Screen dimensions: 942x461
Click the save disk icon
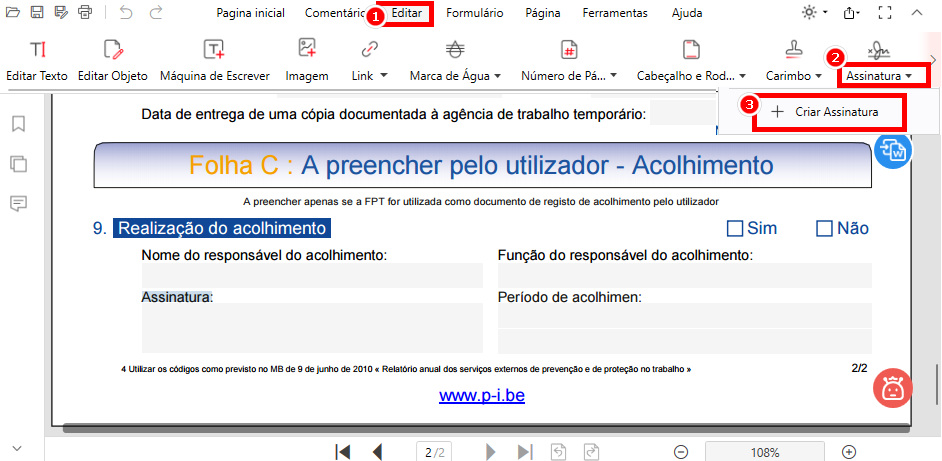pyautogui.click(x=37, y=12)
